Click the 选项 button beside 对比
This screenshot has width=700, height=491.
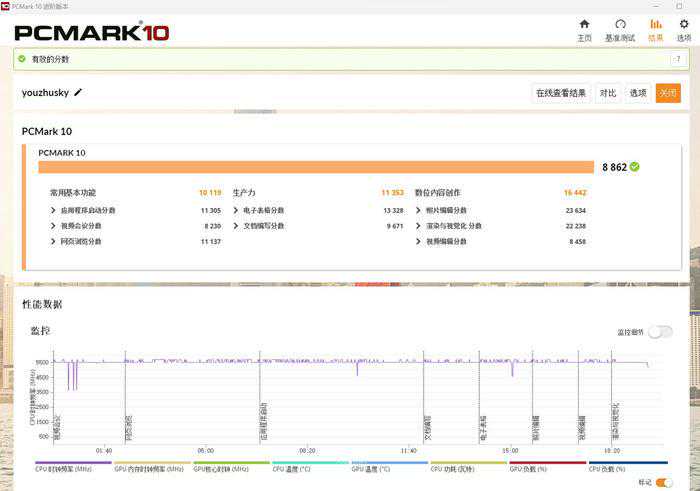tap(638, 93)
